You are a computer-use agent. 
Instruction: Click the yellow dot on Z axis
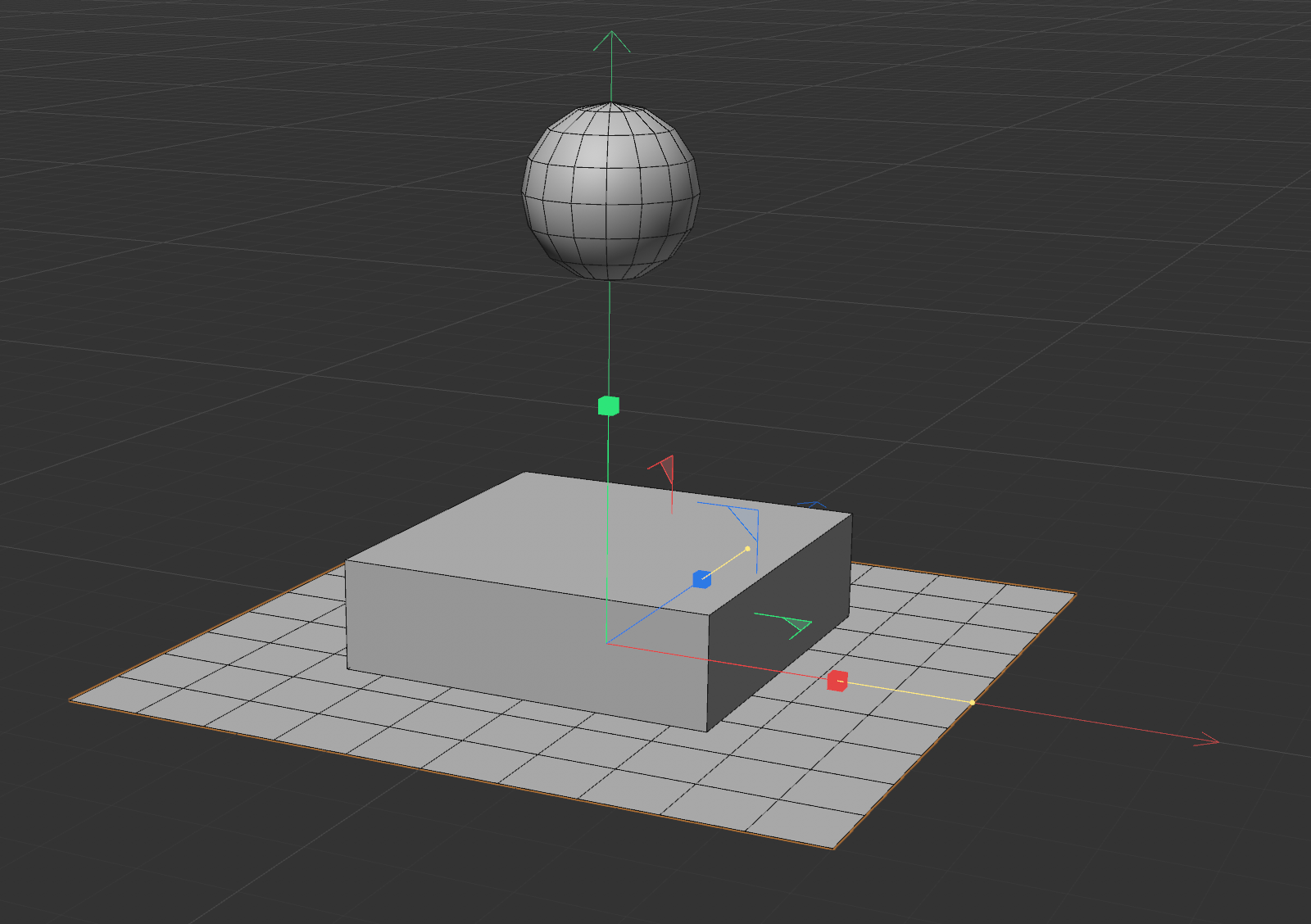(x=747, y=549)
